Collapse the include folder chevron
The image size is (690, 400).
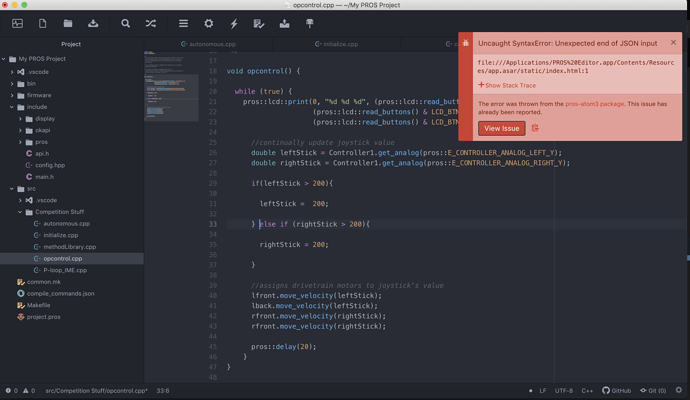pos(12,107)
